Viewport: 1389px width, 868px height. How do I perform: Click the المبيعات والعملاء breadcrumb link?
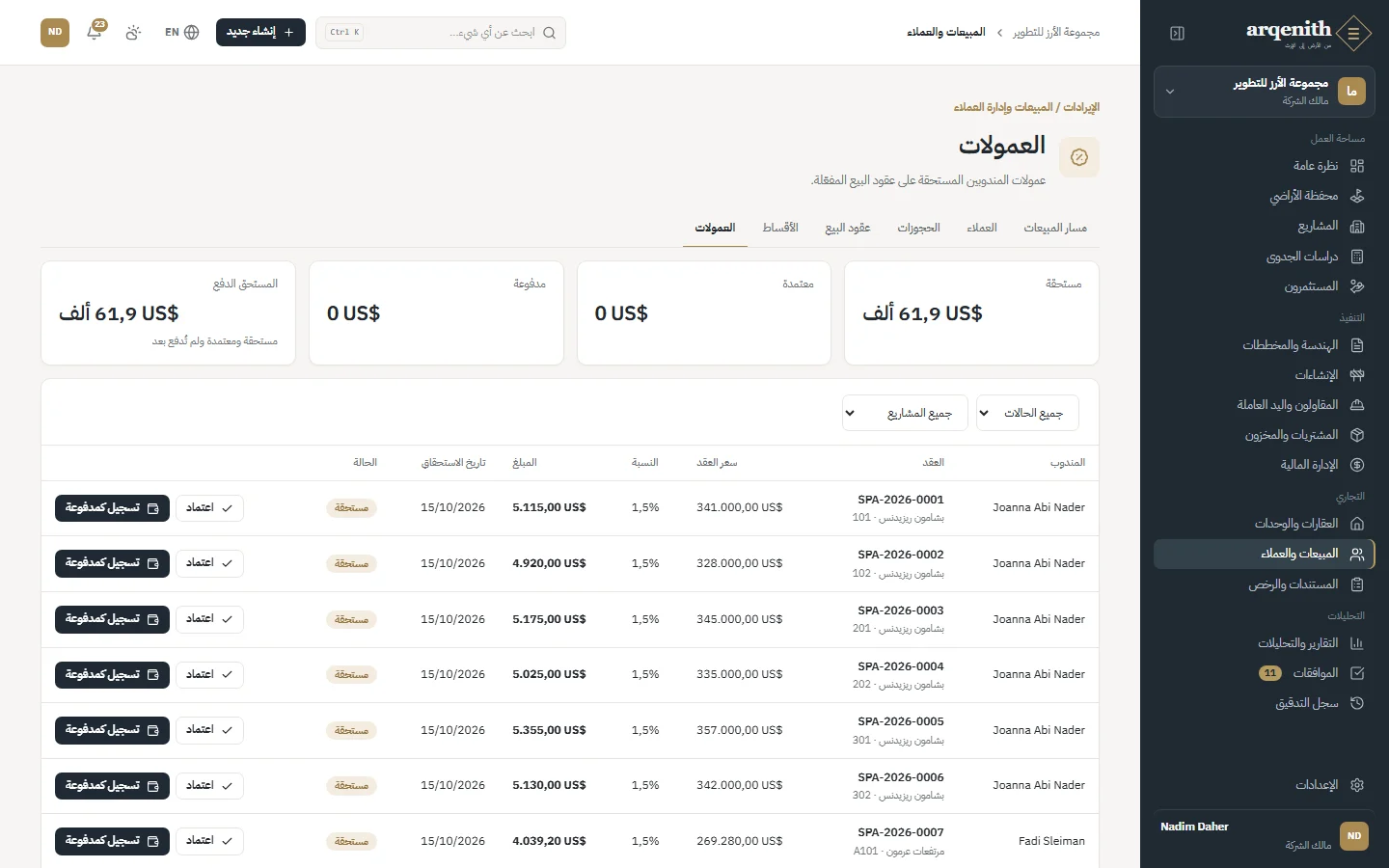point(946,33)
